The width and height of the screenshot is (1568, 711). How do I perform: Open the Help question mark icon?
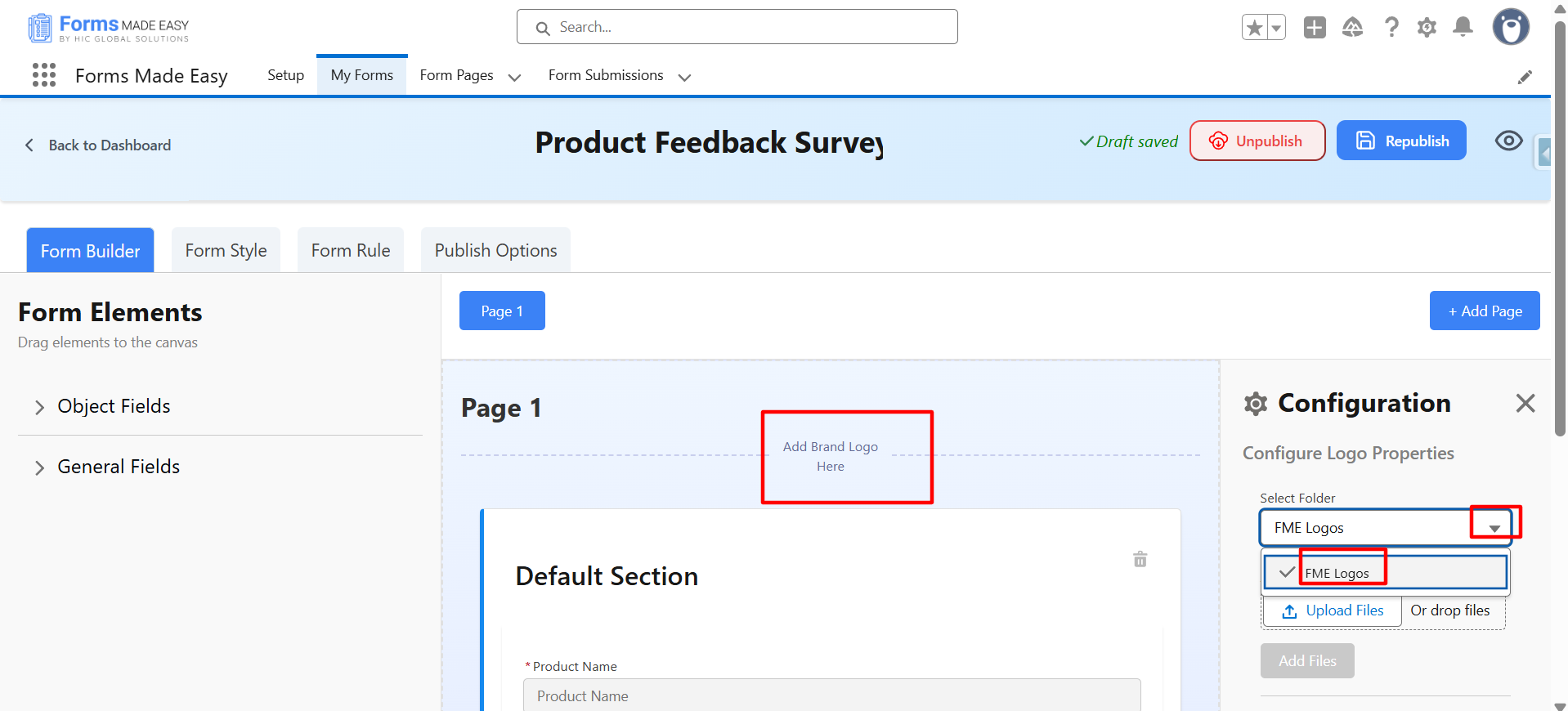pos(1391,28)
